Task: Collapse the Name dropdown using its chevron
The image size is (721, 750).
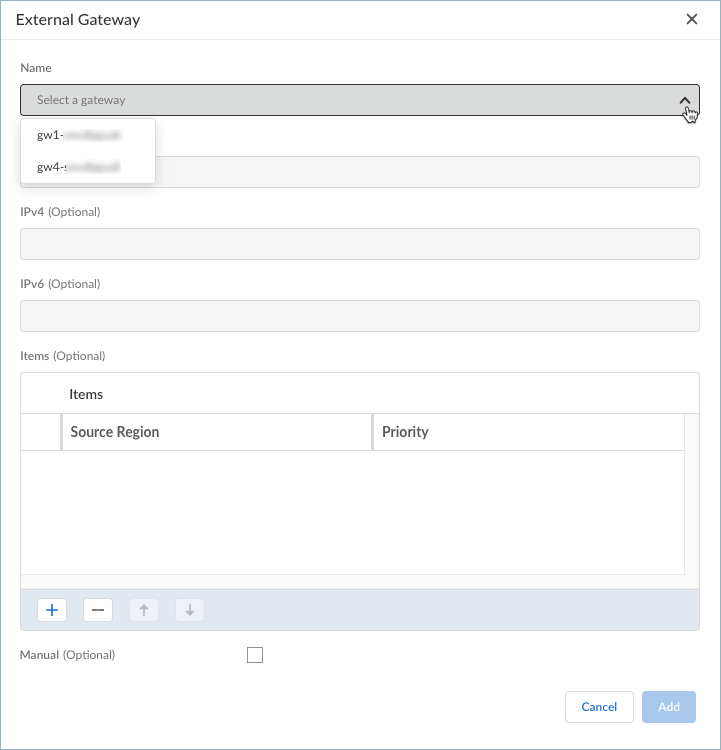Action: (685, 100)
